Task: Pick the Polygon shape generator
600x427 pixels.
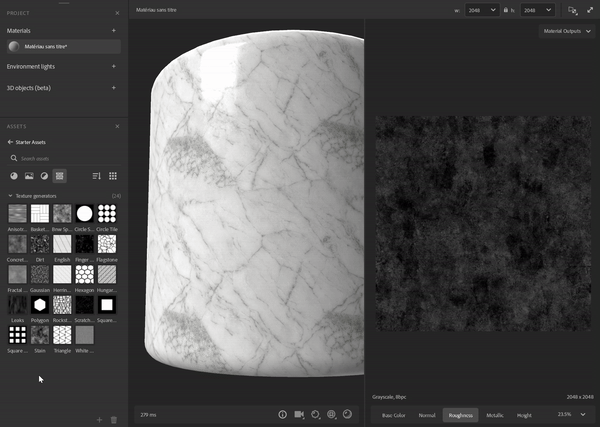Action: (40, 305)
